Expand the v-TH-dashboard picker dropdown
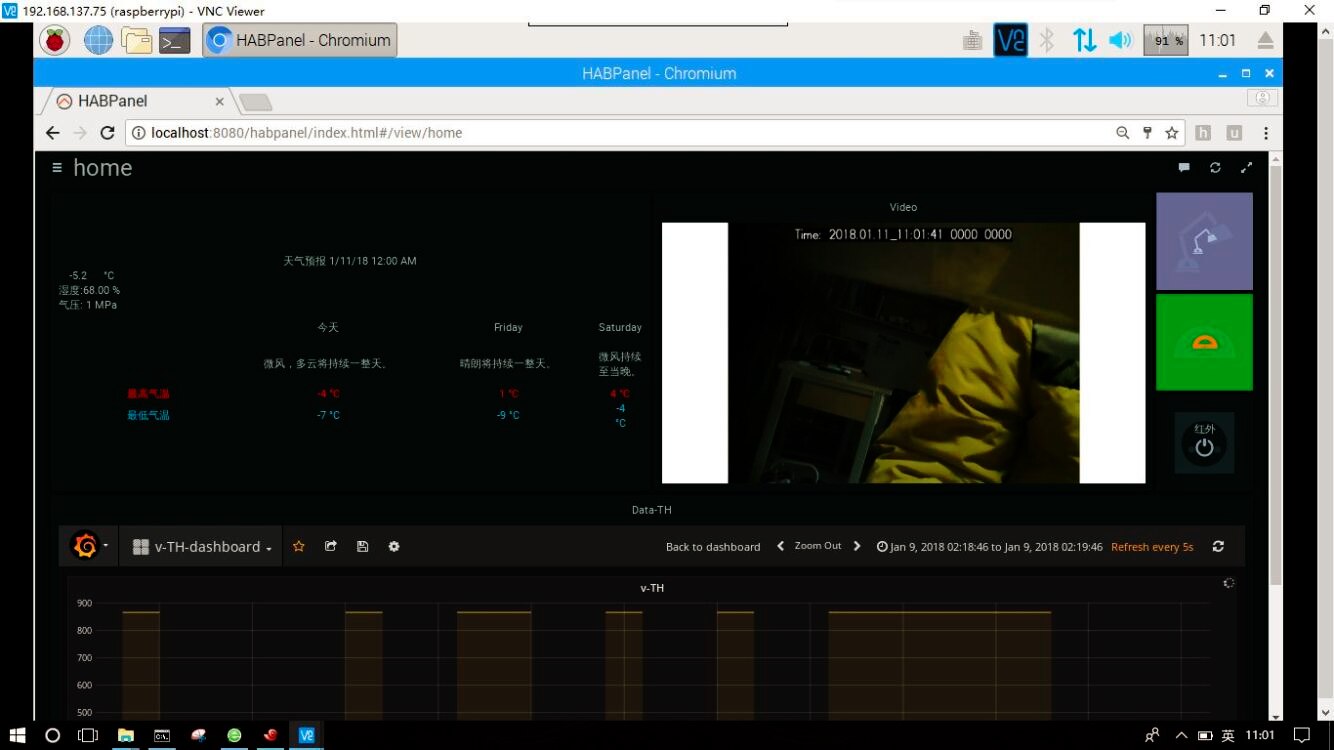Image resolution: width=1334 pixels, height=750 pixels. (203, 547)
